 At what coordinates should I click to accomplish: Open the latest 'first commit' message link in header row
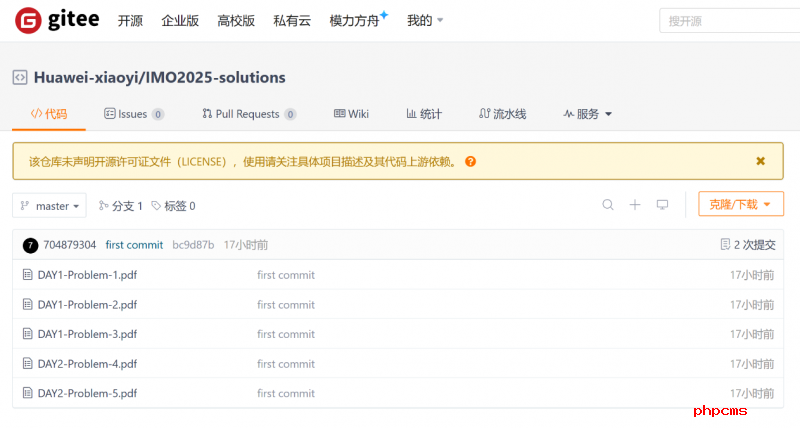click(134, 245)
